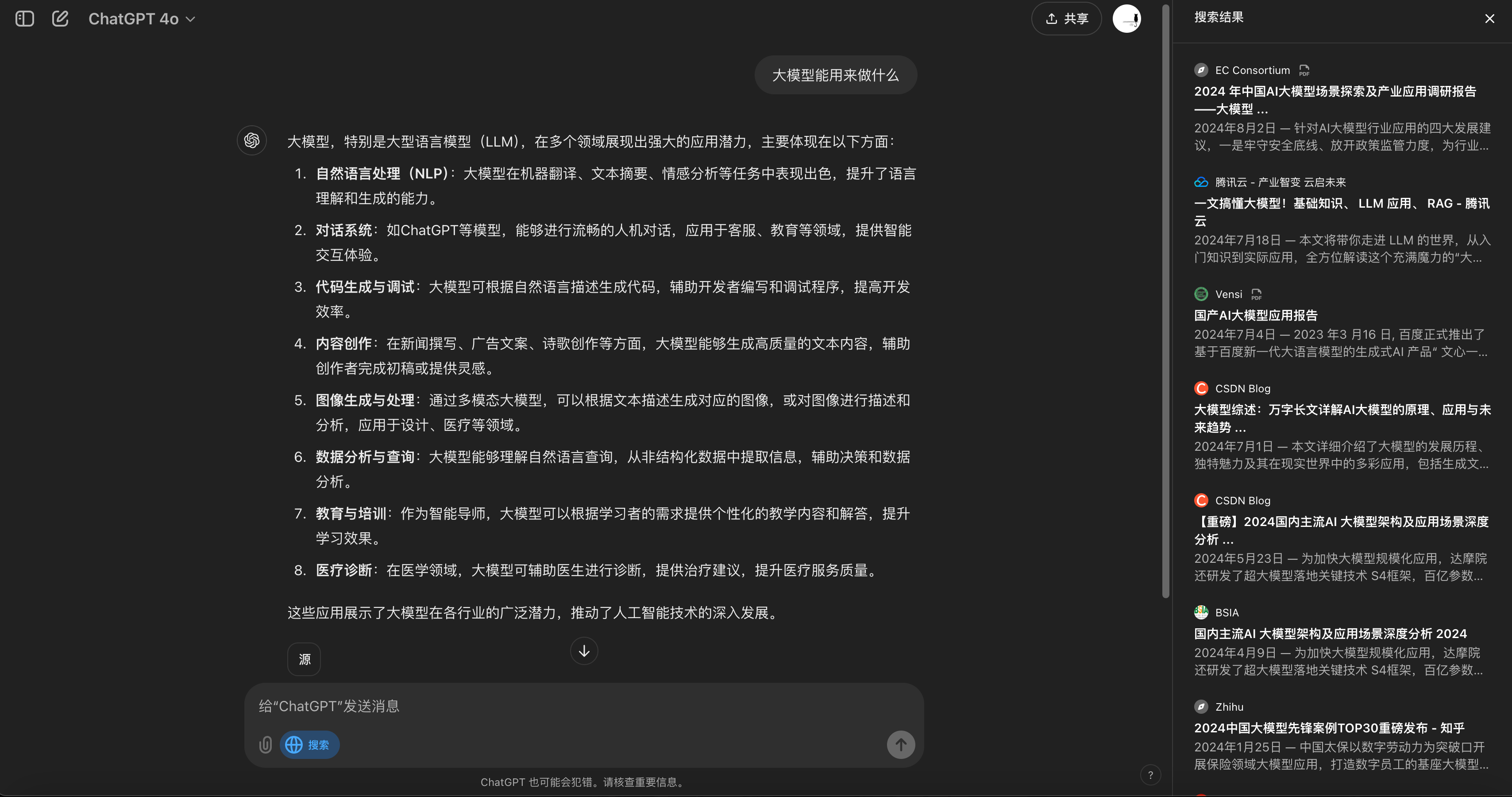The height and width of the screenshot is (797, 1512).
Task: Open the ChatGPT 4o model dropdown
Action: point(142,19)
